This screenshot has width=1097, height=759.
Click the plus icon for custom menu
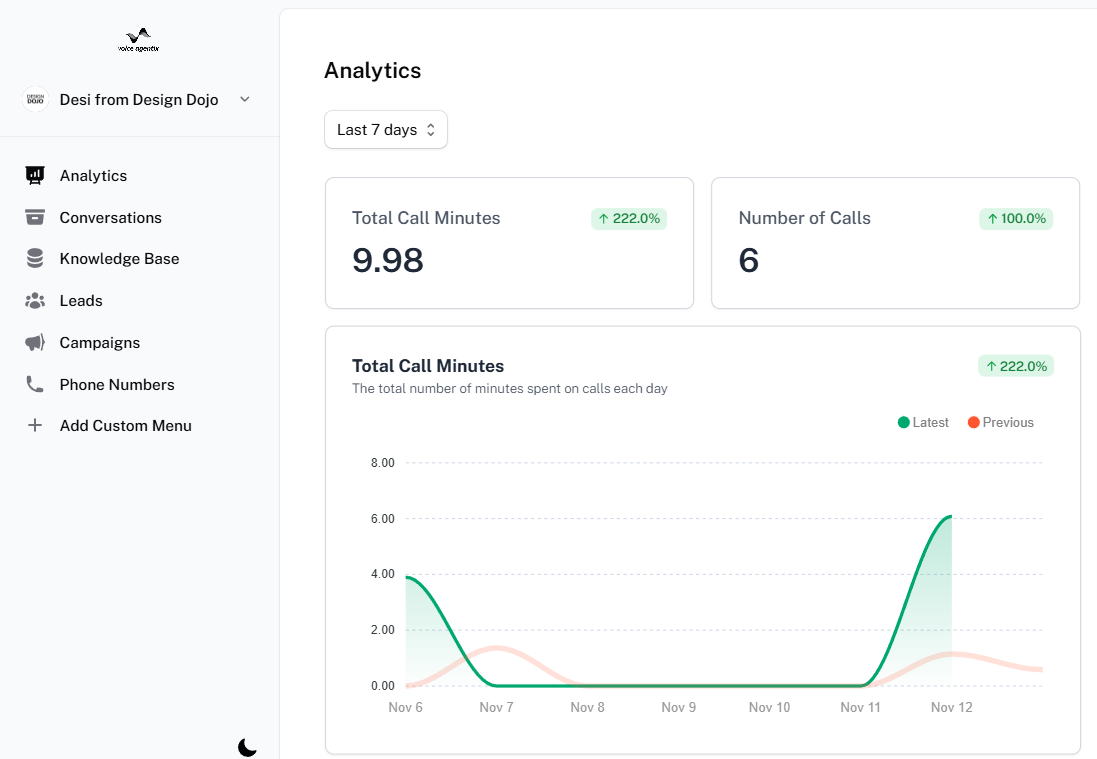(35, 425)
